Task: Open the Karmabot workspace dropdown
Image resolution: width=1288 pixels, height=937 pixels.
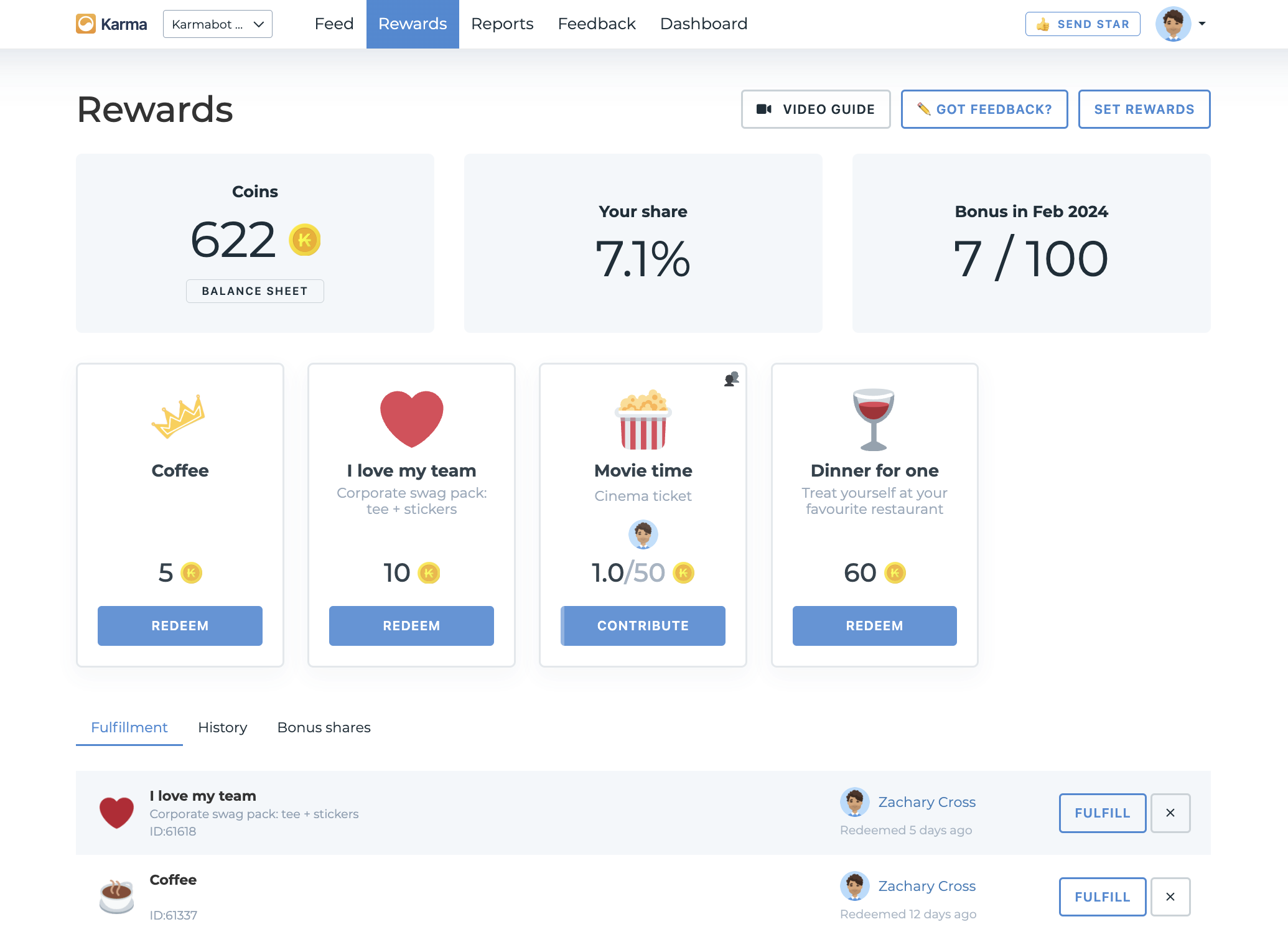Action: tap(217, 24)
